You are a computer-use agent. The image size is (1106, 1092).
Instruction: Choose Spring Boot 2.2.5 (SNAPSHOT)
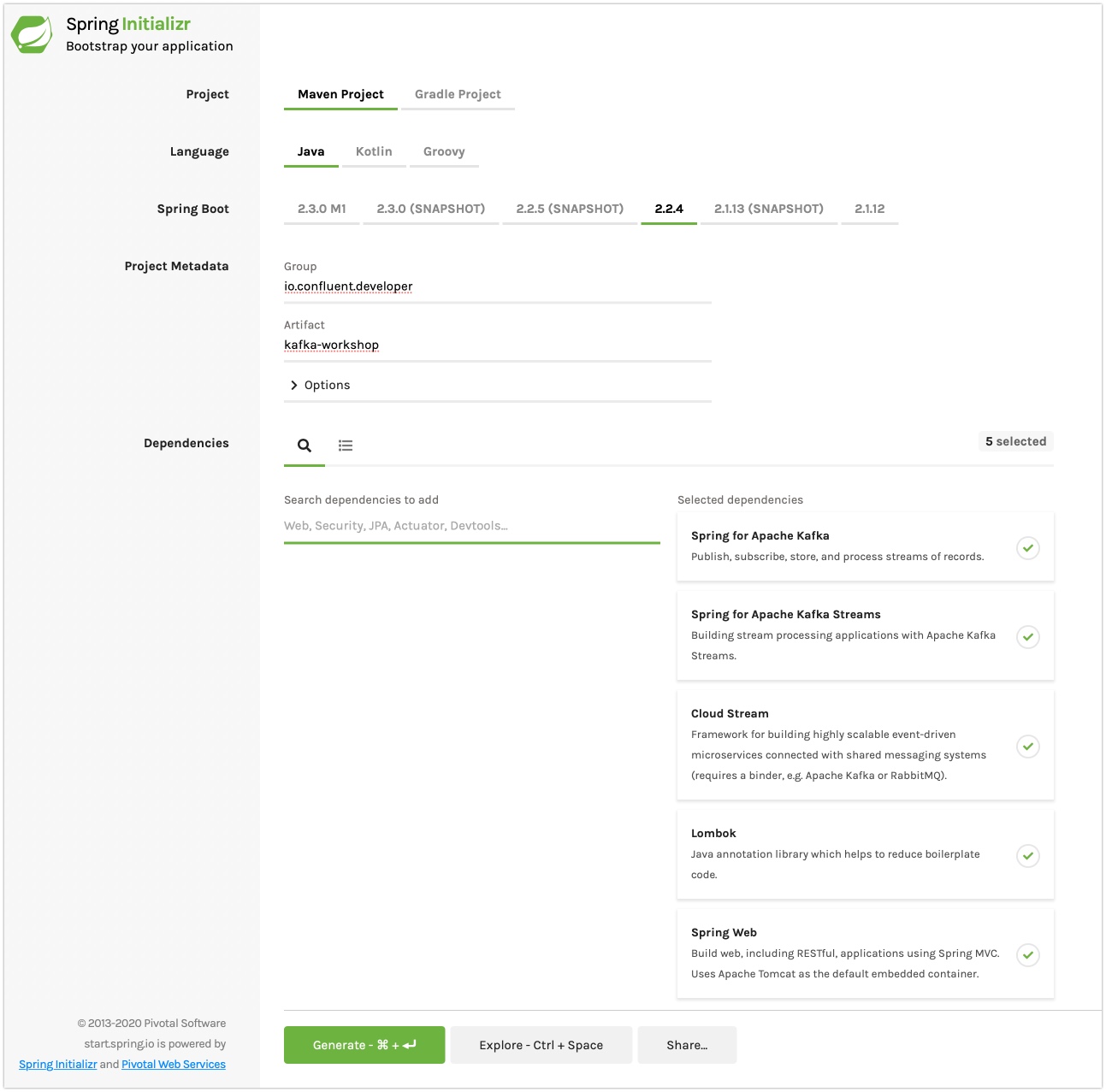tap(570, 210)
